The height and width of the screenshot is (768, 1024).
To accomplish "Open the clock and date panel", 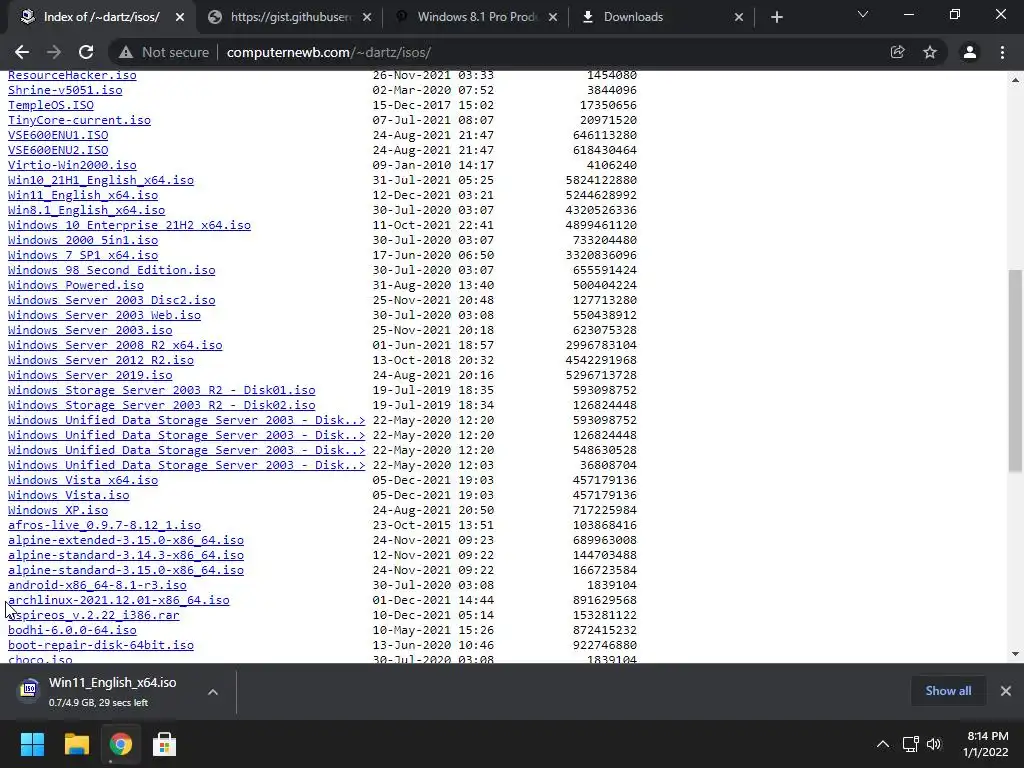I will click(x=986, y=744).
